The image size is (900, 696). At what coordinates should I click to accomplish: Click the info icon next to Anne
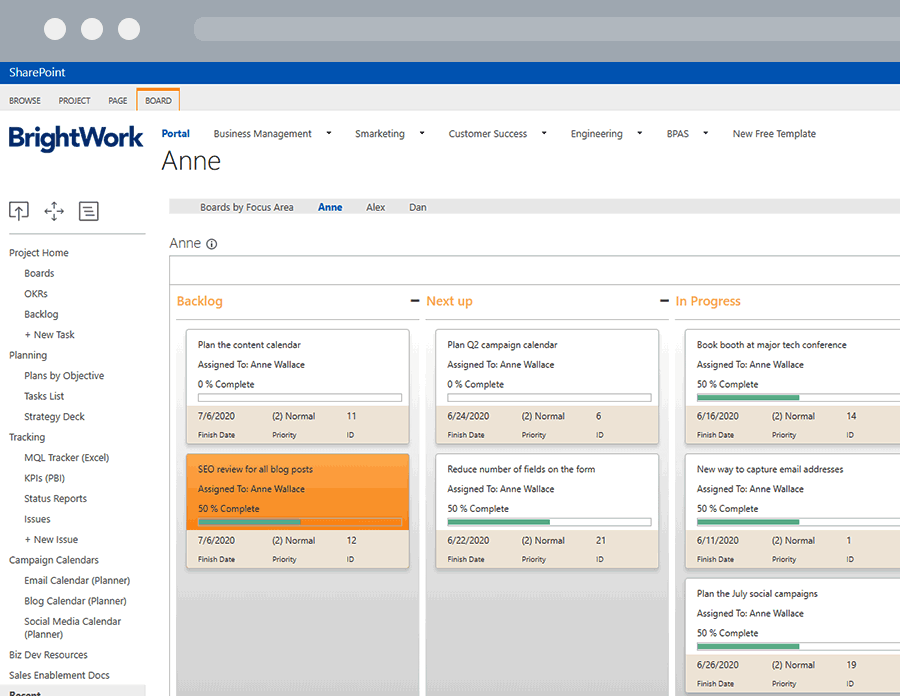pos(212,244)
